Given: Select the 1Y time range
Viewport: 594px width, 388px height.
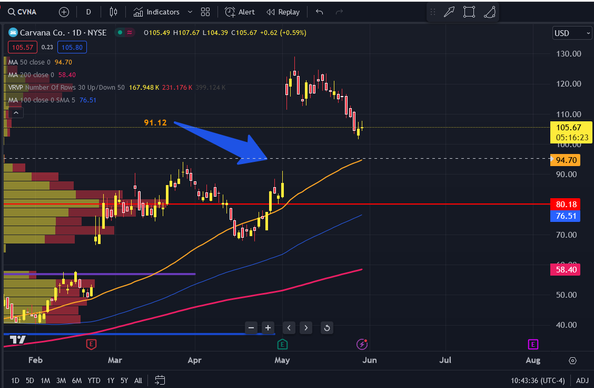Looking at the screenshot, I should point(111,380).
